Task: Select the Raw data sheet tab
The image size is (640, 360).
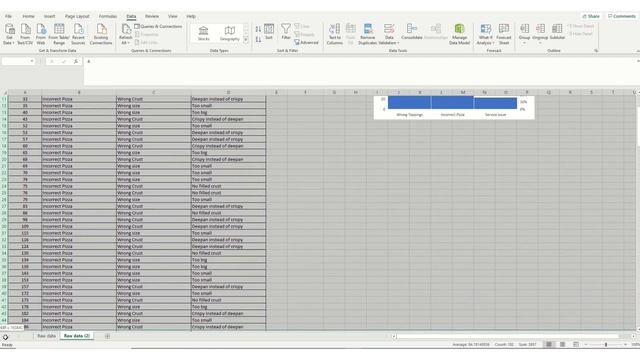Action: coord(46,336)
